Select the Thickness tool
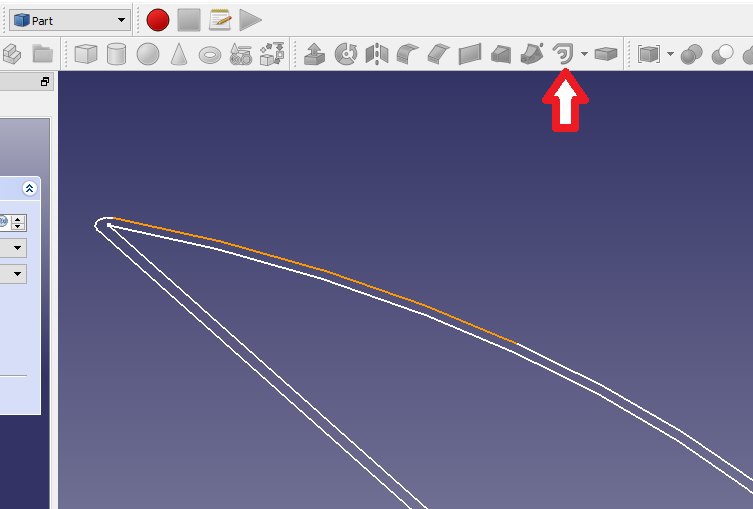The height and width of the screenshot is (509, 753). 606,54
